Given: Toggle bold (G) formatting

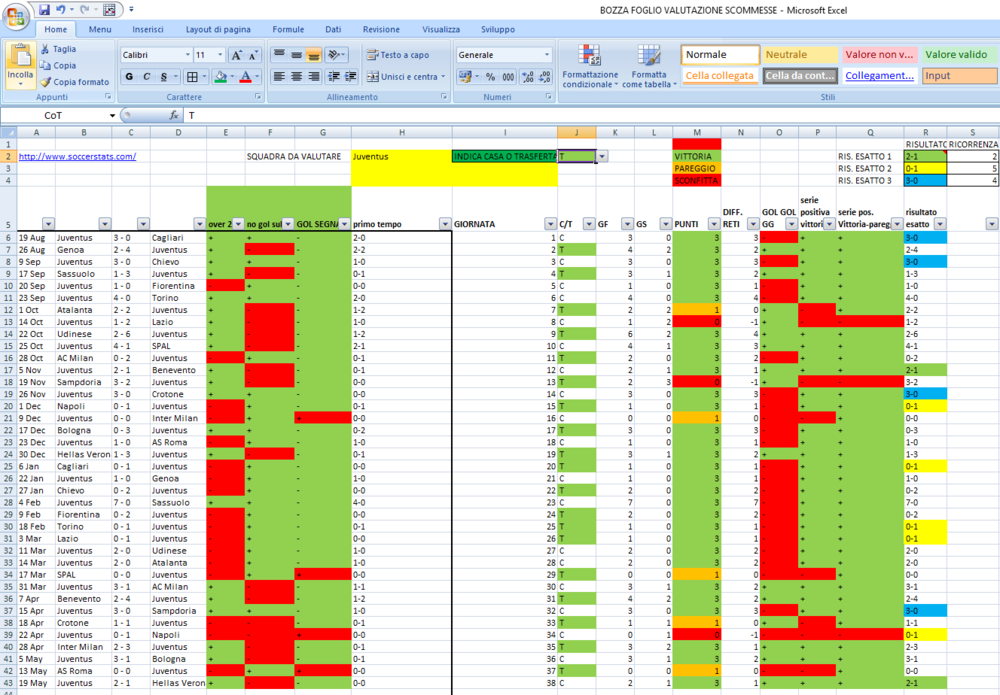Looking at the screenshot, I should 129,77.
